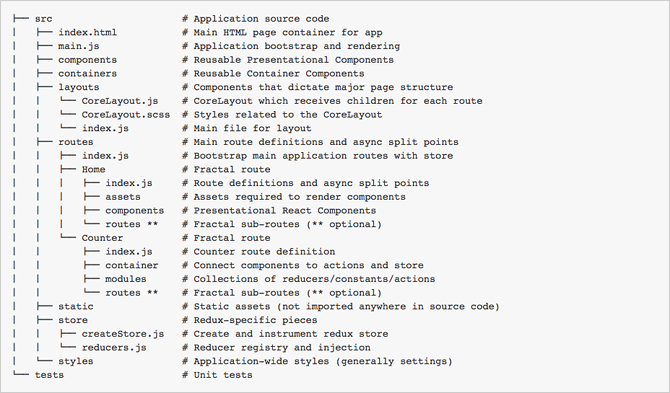Click the tests root folder
670x393 pixels.
point(49,375)
